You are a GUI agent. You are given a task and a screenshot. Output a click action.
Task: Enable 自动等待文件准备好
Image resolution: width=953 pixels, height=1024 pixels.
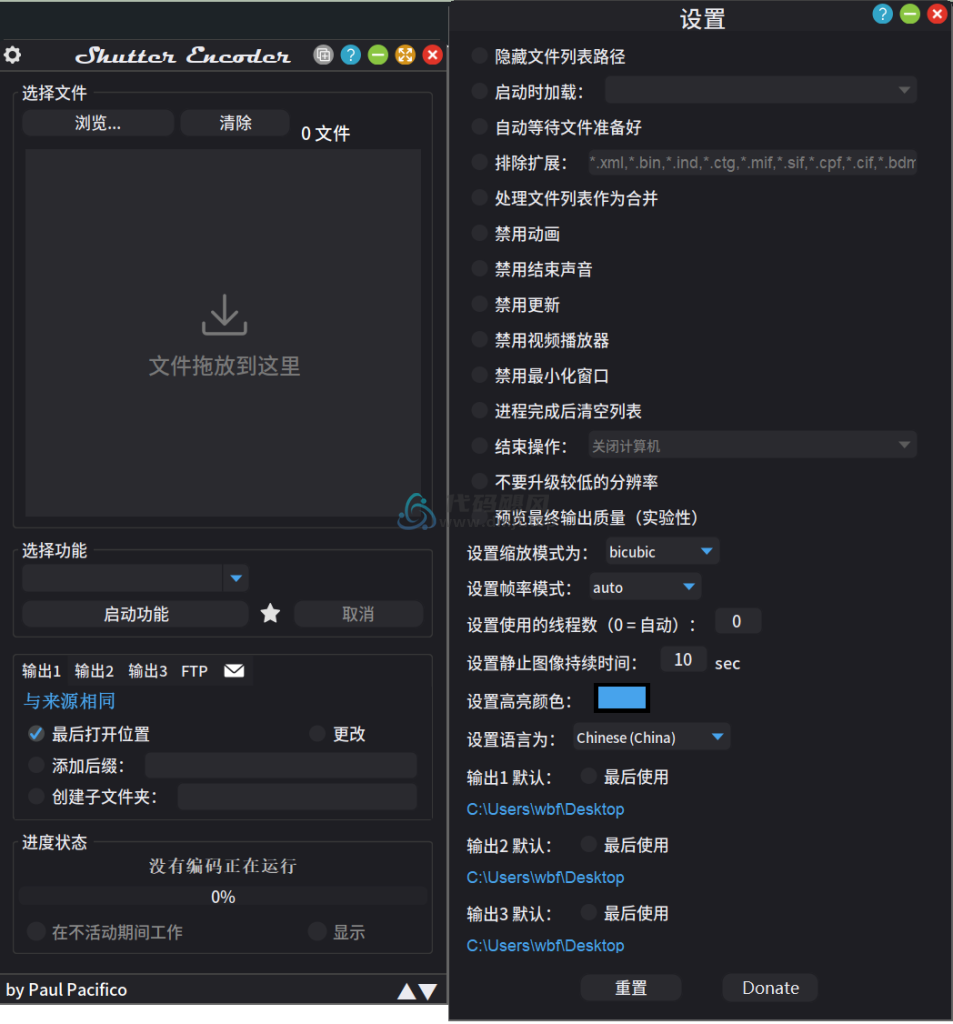tap(479, 127)
